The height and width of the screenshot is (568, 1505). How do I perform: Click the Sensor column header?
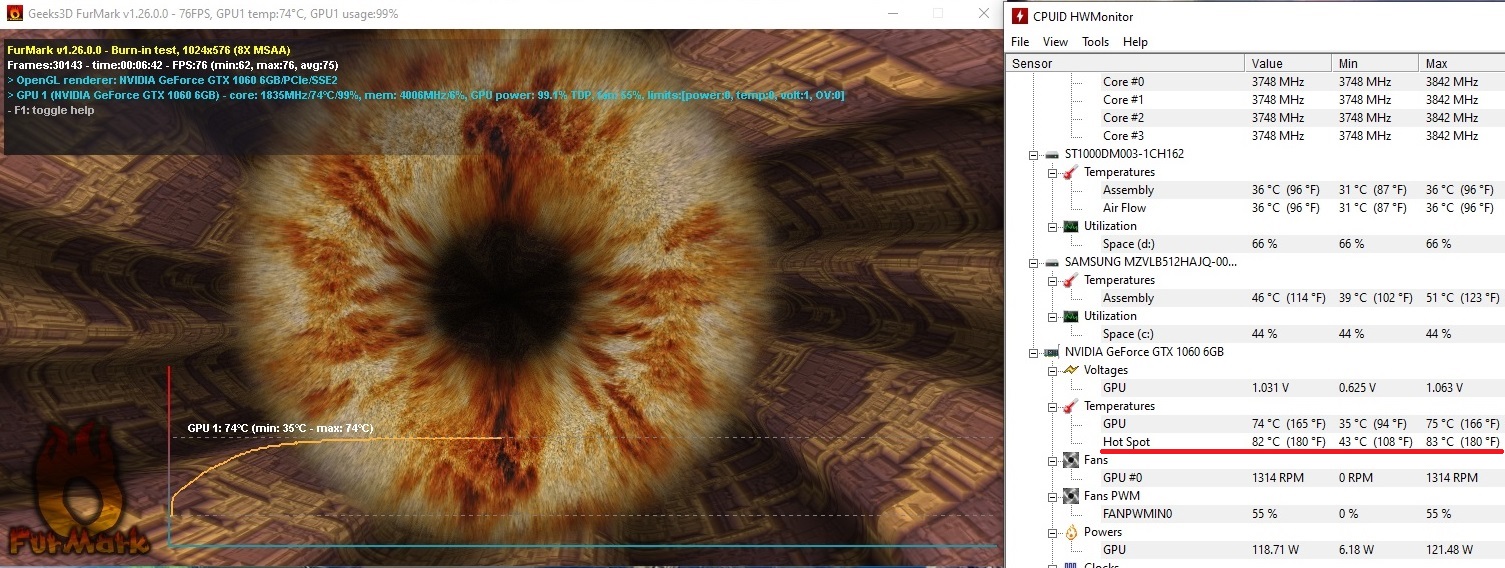(x=1125, y=63)
